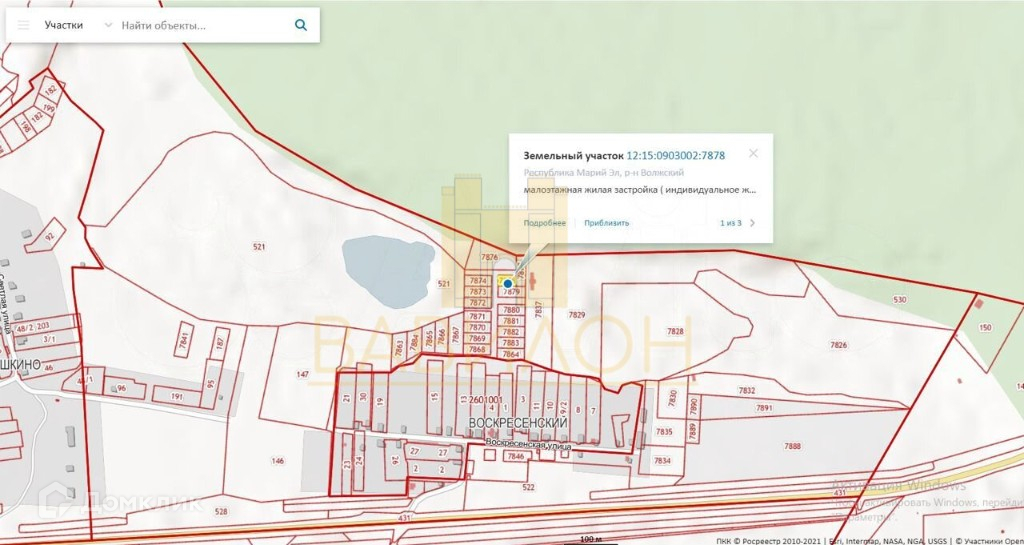1024x545 pixels.
Task: Pick the parcel labeled 7826
Action: tap(837, 345)
